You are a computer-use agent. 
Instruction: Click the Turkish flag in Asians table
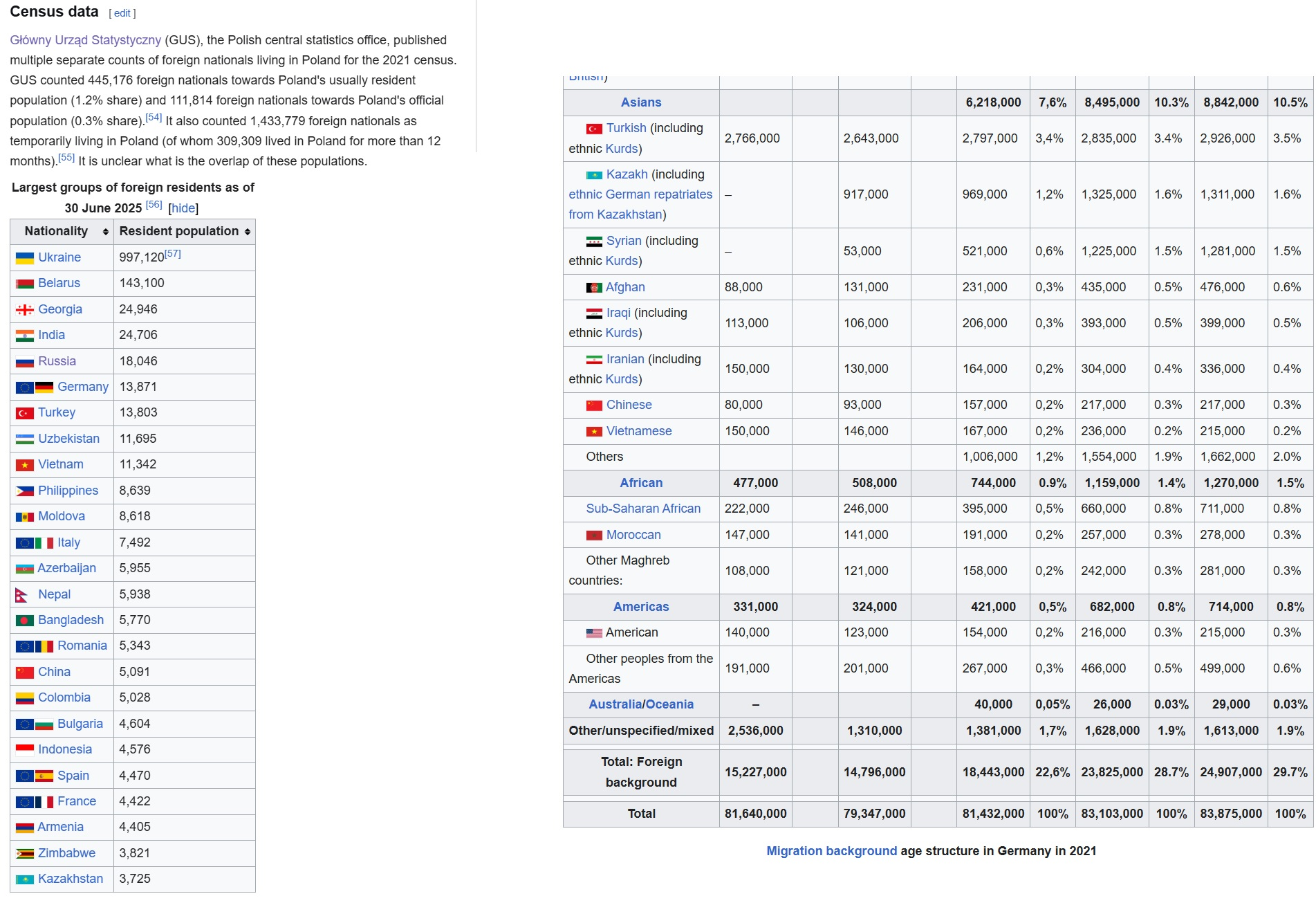(594, 129)
